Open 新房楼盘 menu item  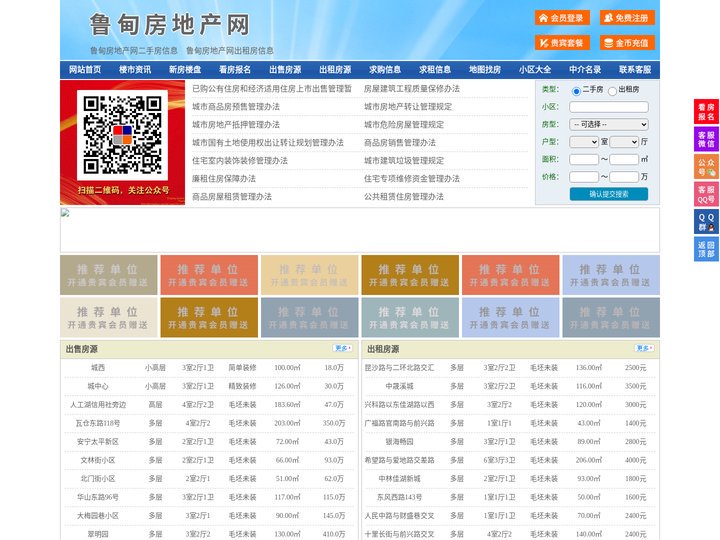pos(185,70)
